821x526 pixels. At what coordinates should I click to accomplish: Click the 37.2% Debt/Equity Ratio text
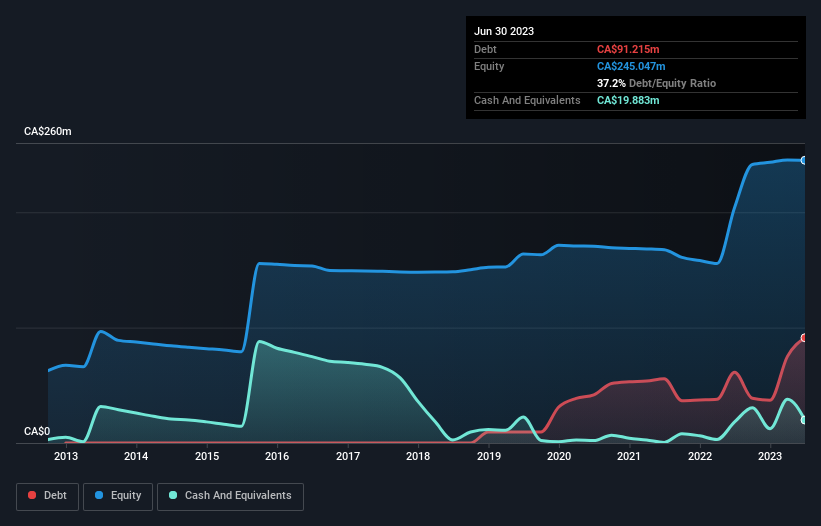pos(656,83)
